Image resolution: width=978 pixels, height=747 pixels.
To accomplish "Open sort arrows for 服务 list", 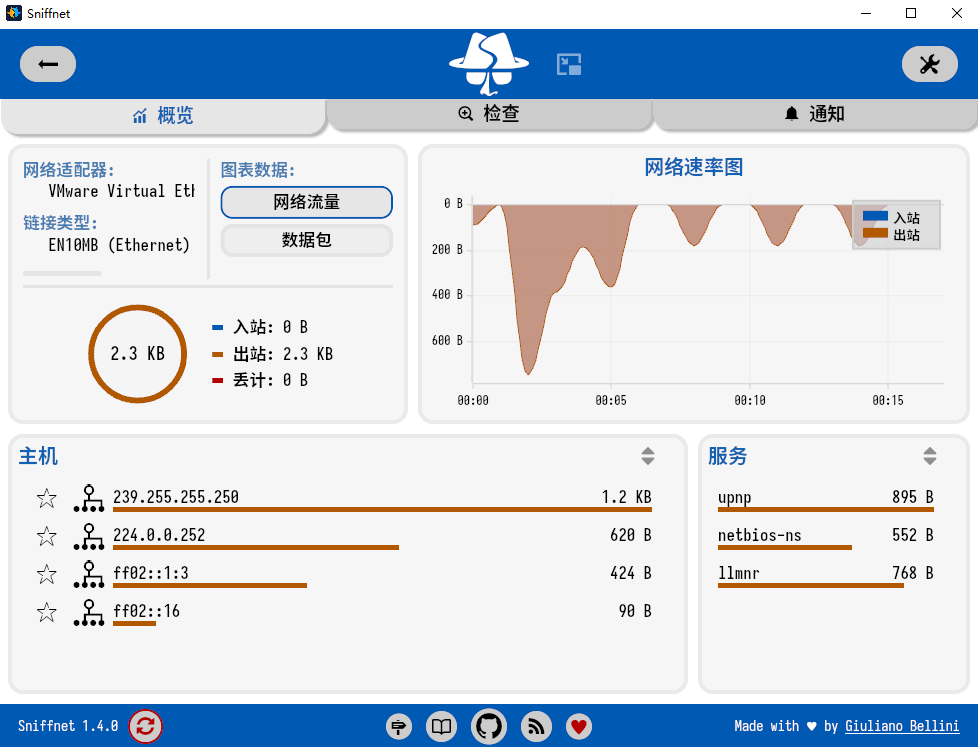I will [x=930, y=457].
